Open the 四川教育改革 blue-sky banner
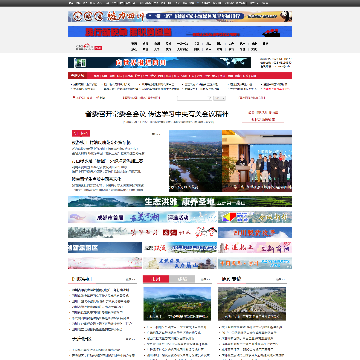The width and height of the screenshot is (360, 360). (x=255, y=232)
